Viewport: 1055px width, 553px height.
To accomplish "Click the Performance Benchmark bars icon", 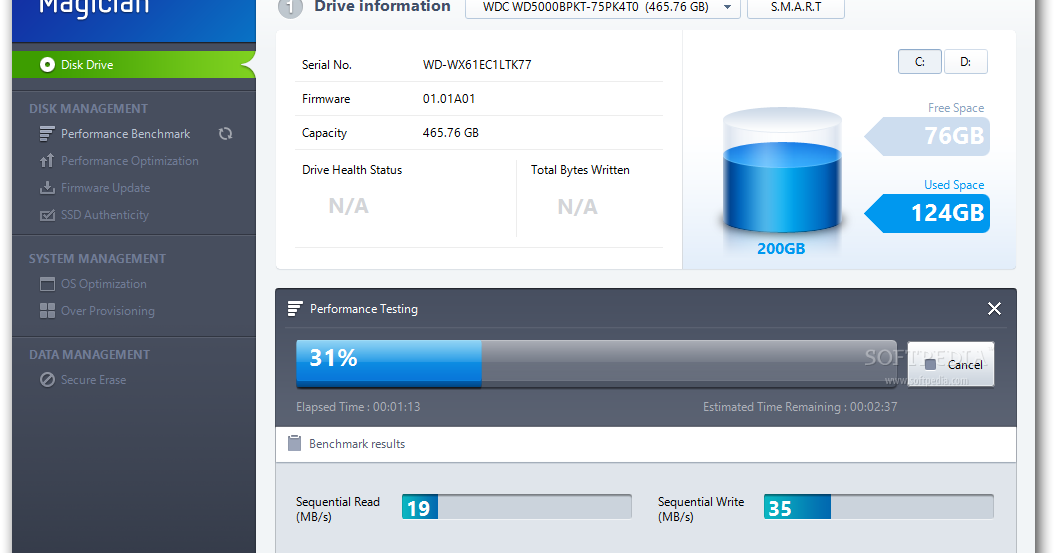I will (46, 134).
